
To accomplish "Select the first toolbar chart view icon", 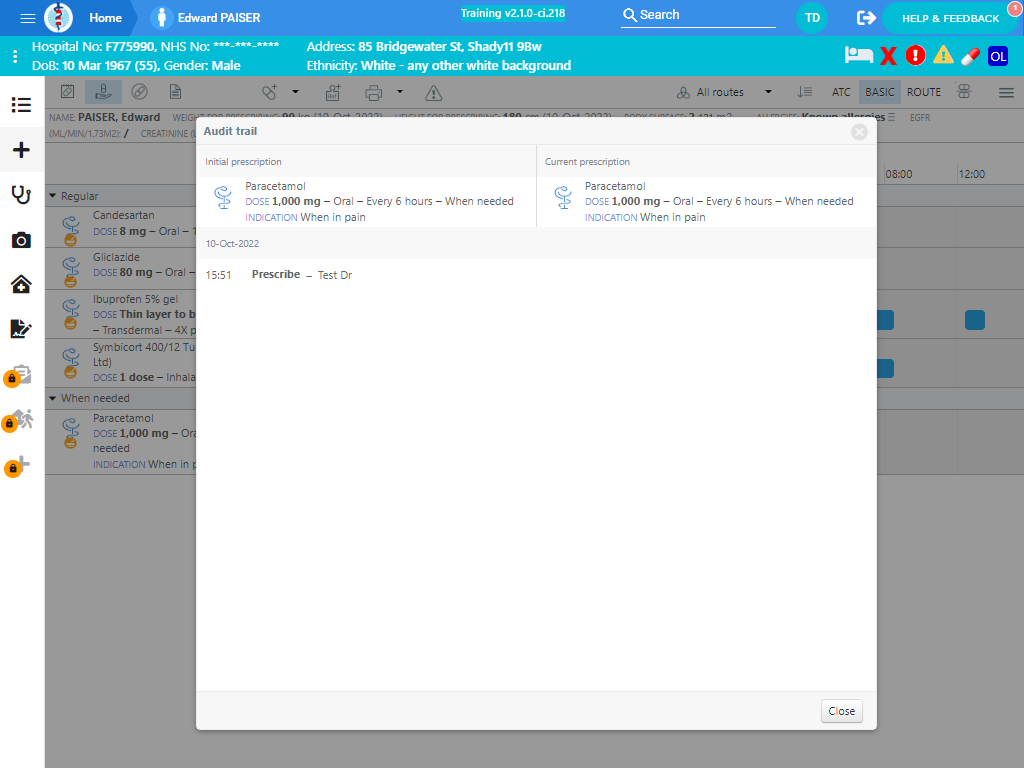I will (x=67, y=92).
